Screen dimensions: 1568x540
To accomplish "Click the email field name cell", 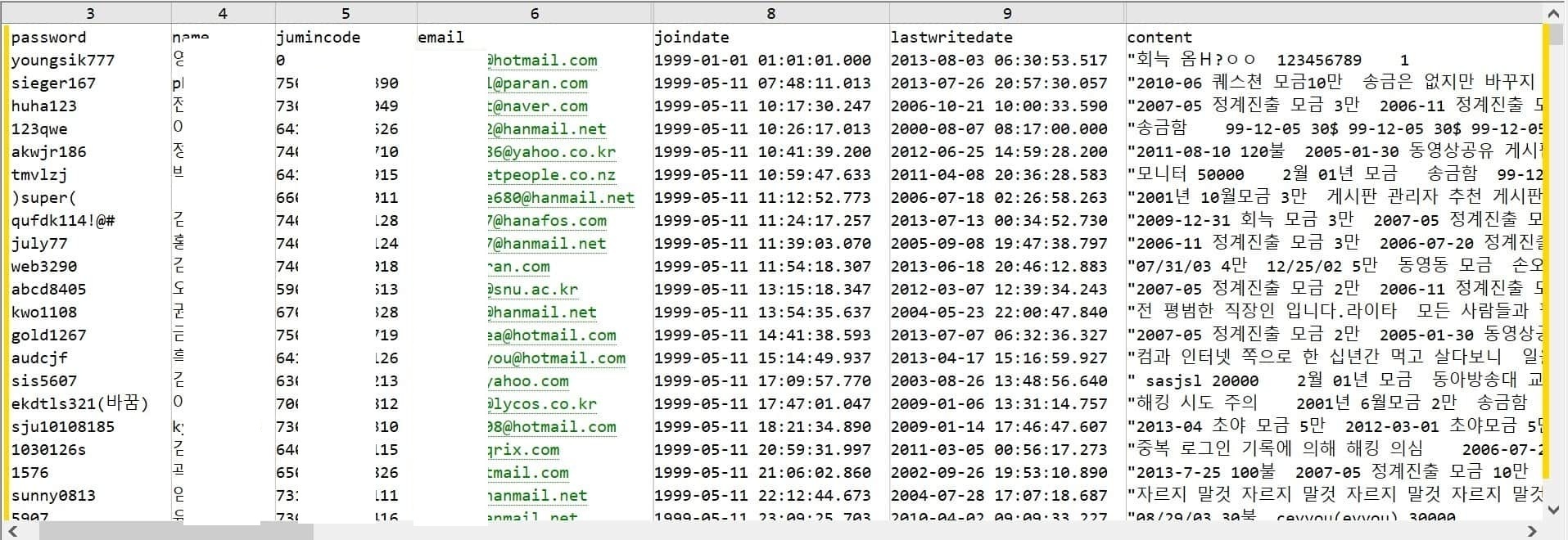I will (x=535, y=37).
